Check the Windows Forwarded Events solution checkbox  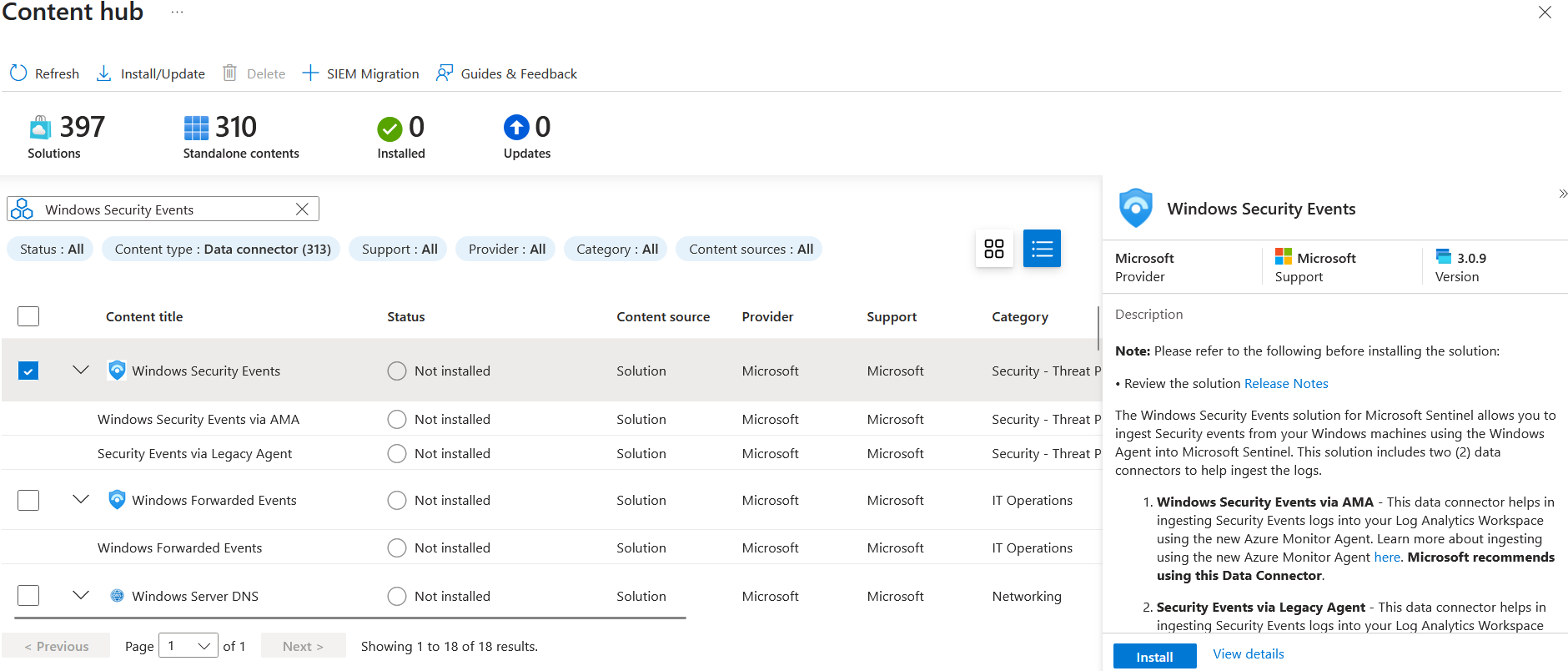[x=28, y=500]
